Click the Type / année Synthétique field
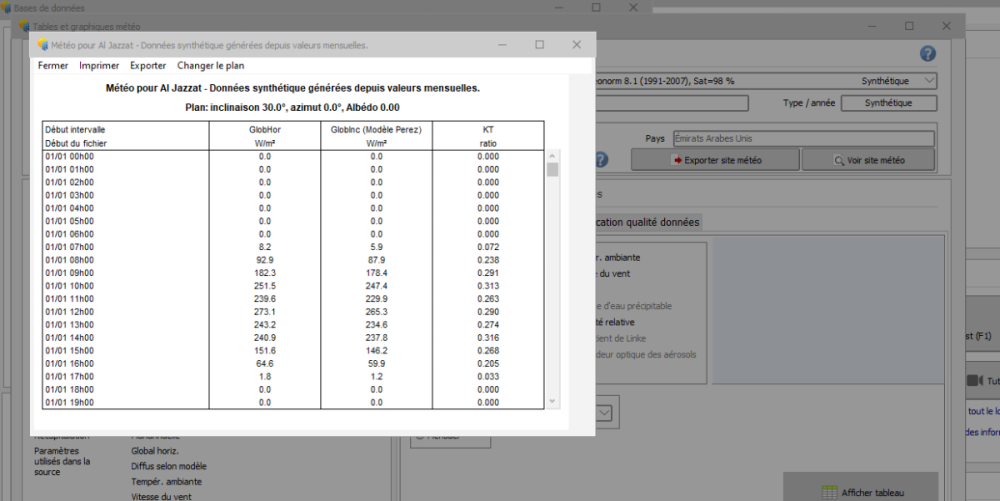The width and height of the screenshot is (1000, 501). tap(888, 103)
